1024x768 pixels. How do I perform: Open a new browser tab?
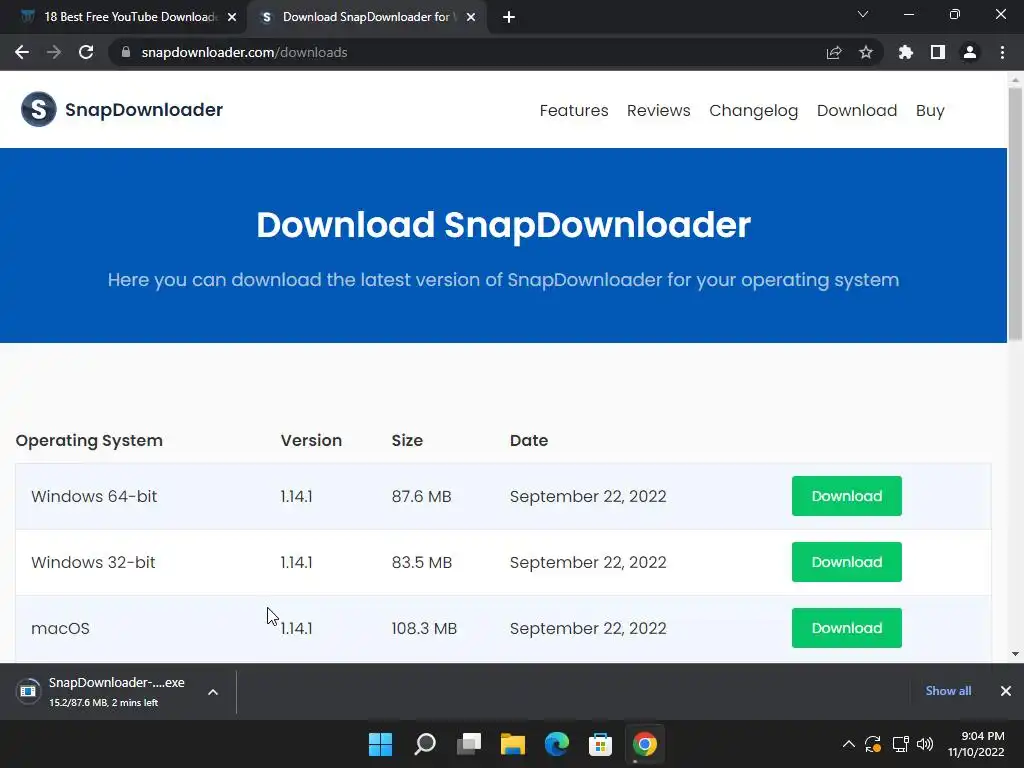509,18
